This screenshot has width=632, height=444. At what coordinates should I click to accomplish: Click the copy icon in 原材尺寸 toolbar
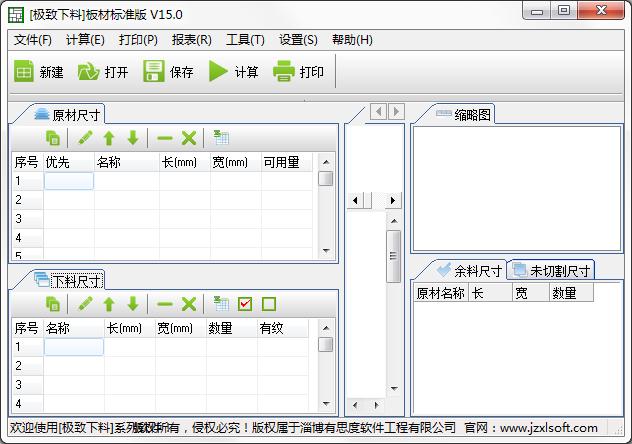pos(53,138)
